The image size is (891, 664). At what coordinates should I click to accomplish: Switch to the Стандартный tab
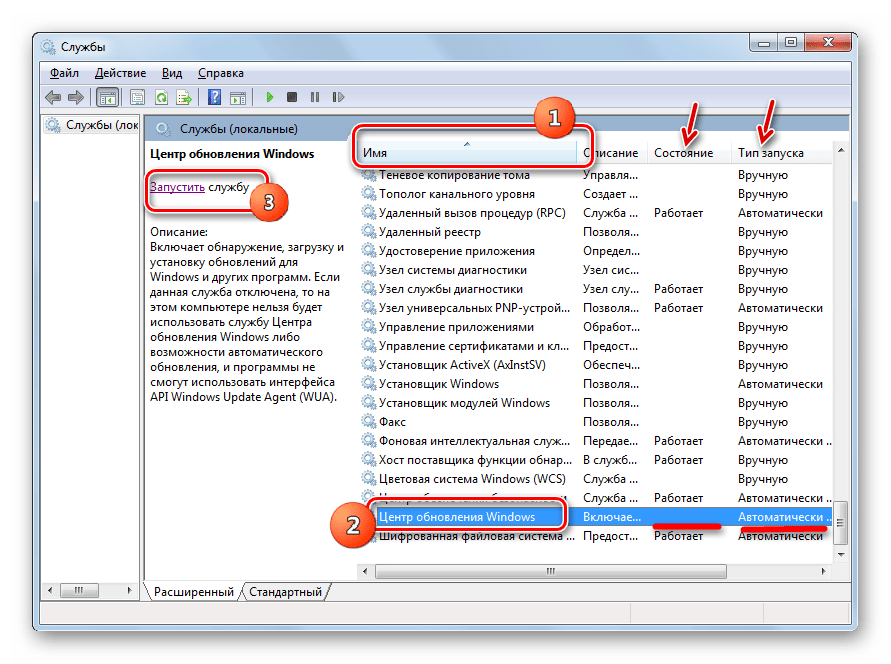[x=285, y=592]
